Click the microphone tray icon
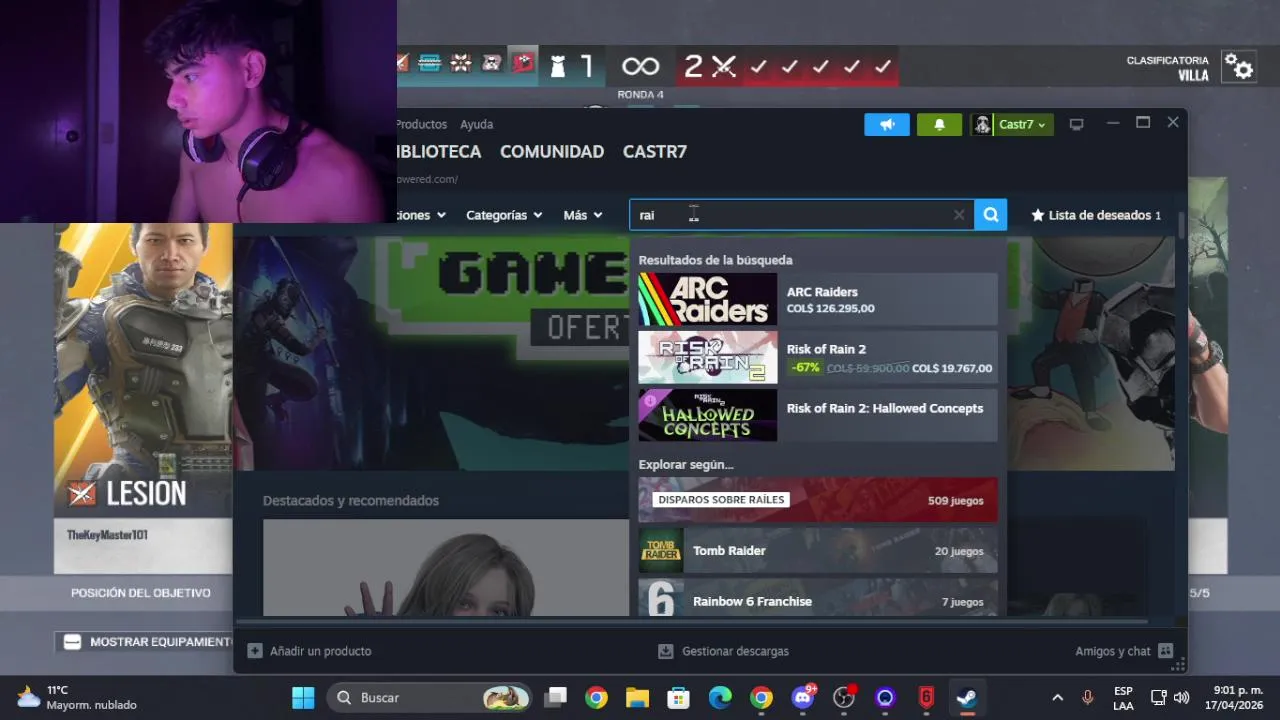Image resolution: width=1280 pixels, height=720 pixels. (1088, 697)
